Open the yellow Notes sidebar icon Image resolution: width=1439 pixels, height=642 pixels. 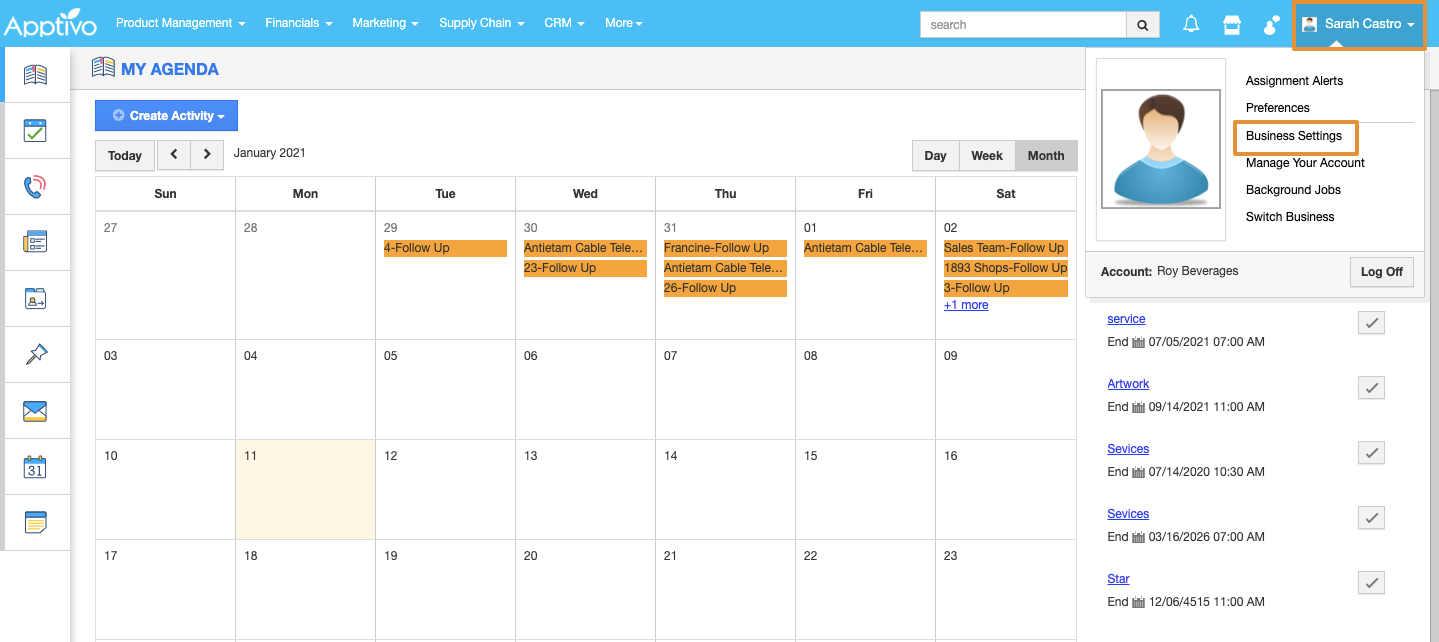35,522
